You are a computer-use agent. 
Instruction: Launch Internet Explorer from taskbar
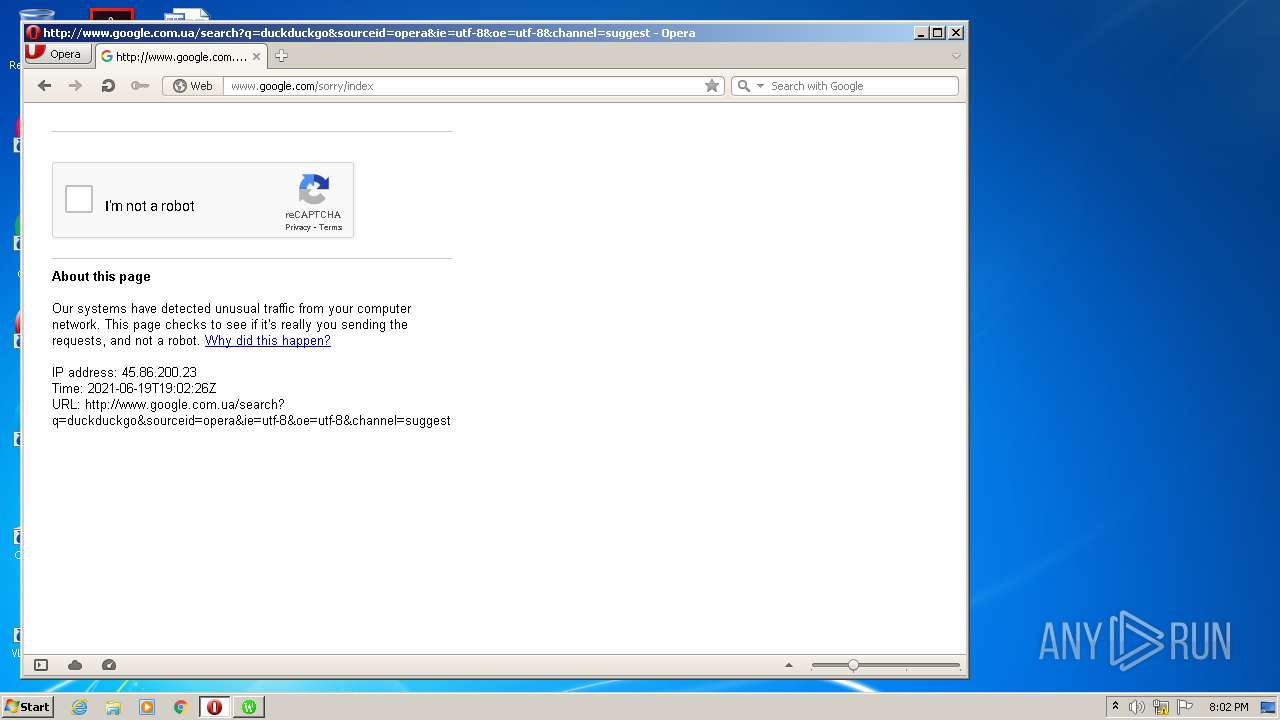(79, 707)
